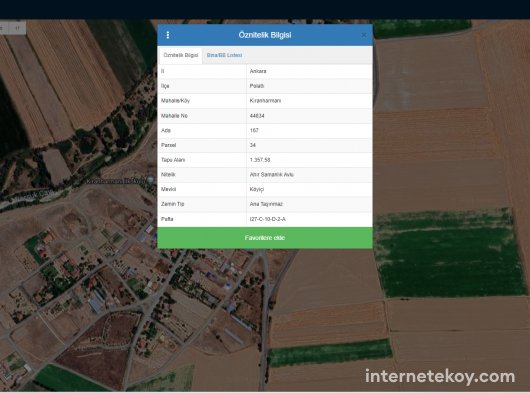Click the gray map pin near Kıranharmanı label
This screenshot has width=530, height=393.
click(x=150, y=181)
